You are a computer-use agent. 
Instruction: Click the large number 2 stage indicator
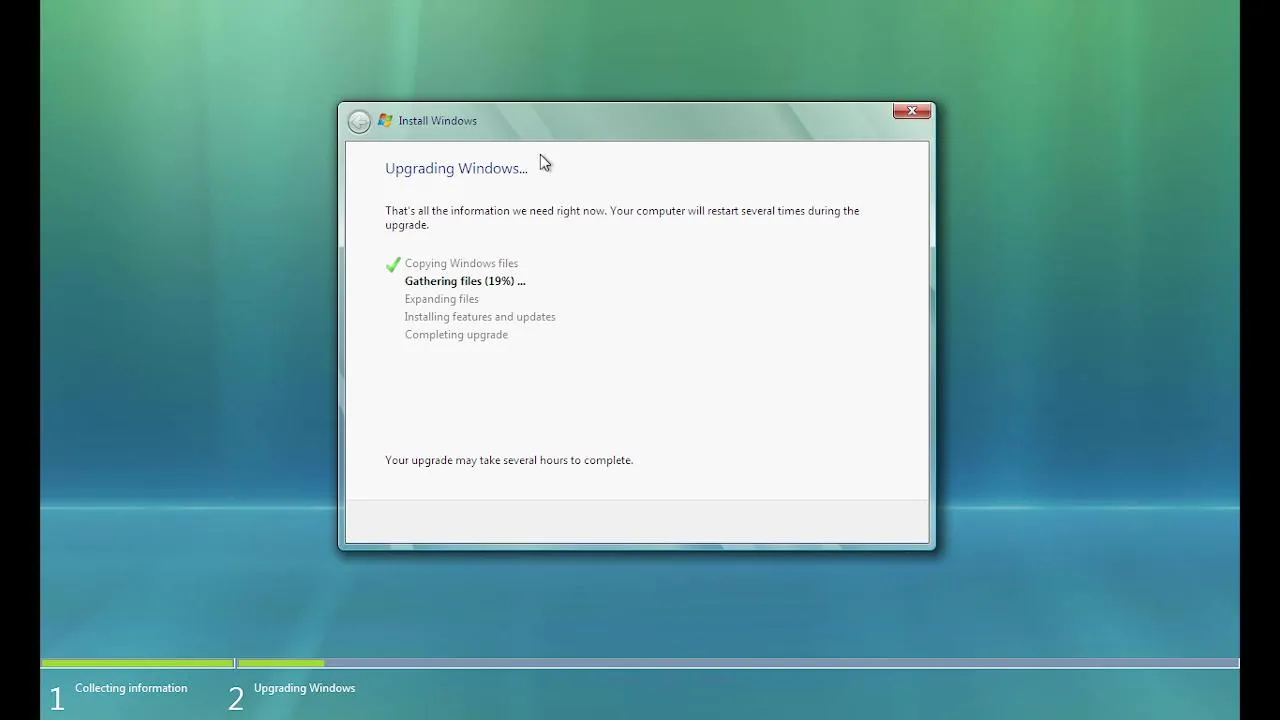pyautogui.click(x=236, y=699)
